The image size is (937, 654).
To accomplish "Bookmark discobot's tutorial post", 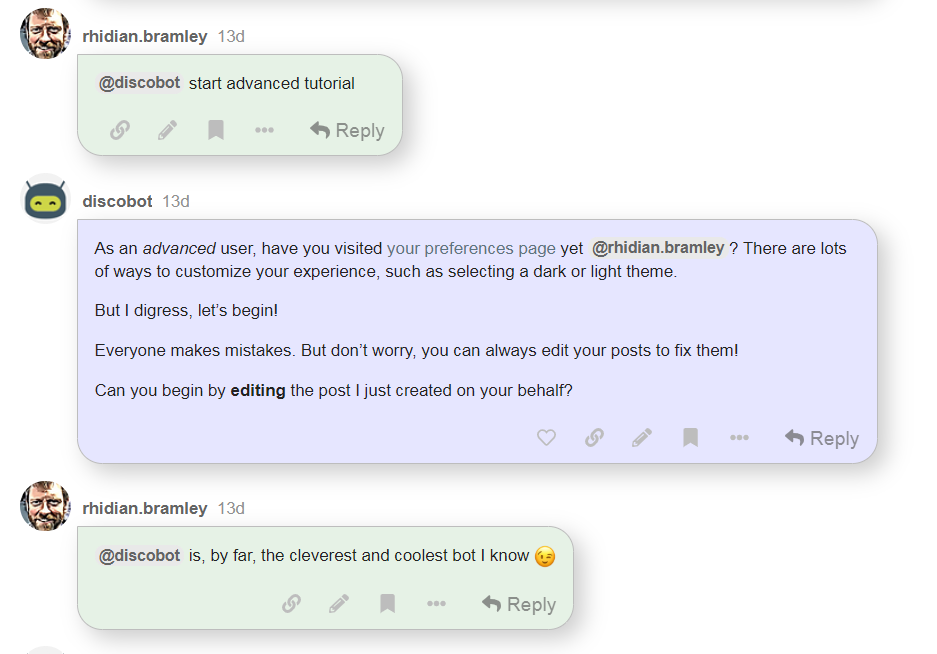I will pos(690,438).
